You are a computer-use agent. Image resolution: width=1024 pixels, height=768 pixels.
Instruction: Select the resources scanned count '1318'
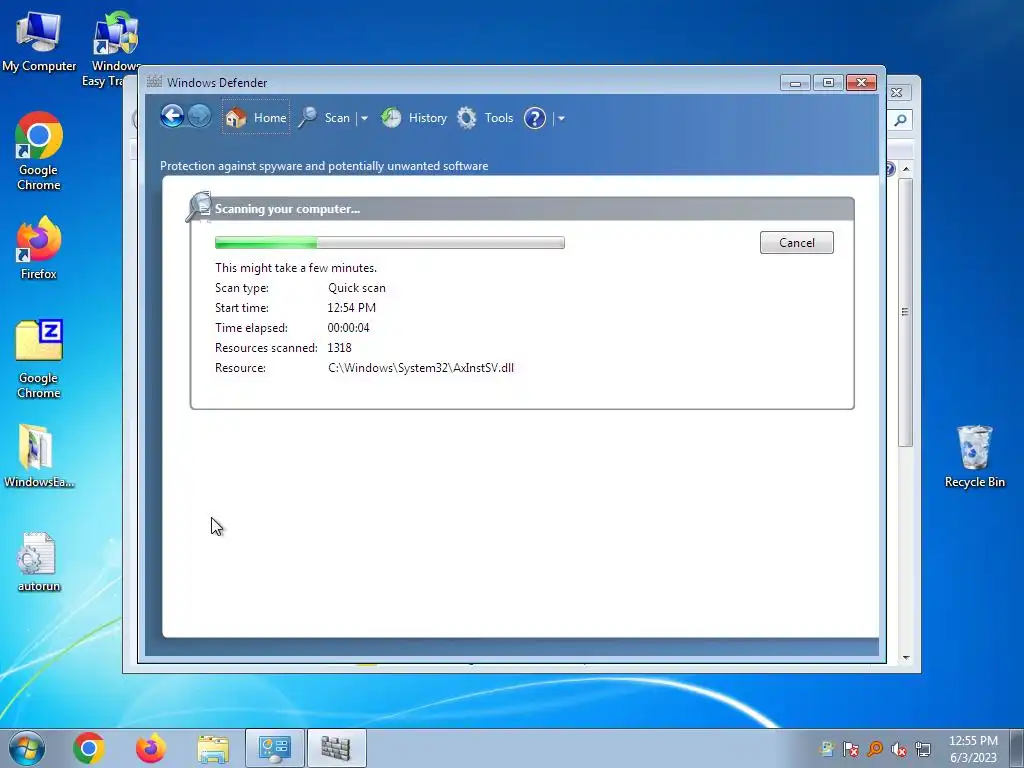coord(339,348)
